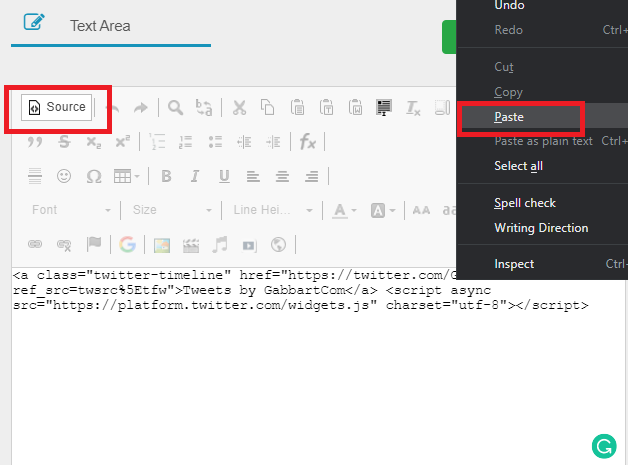
Task: Align text right
Action: click(x=312, y=176)
